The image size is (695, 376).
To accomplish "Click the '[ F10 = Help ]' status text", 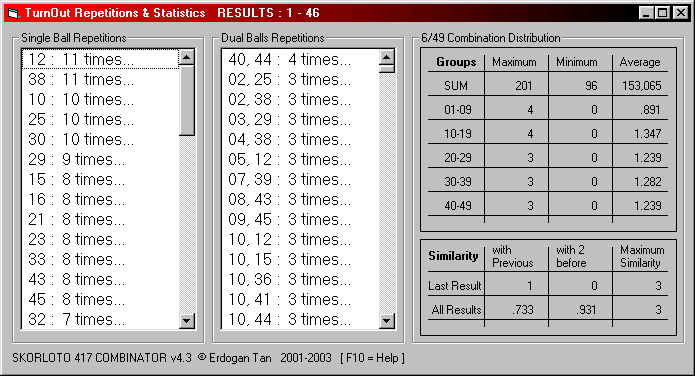I will point(372,358).
